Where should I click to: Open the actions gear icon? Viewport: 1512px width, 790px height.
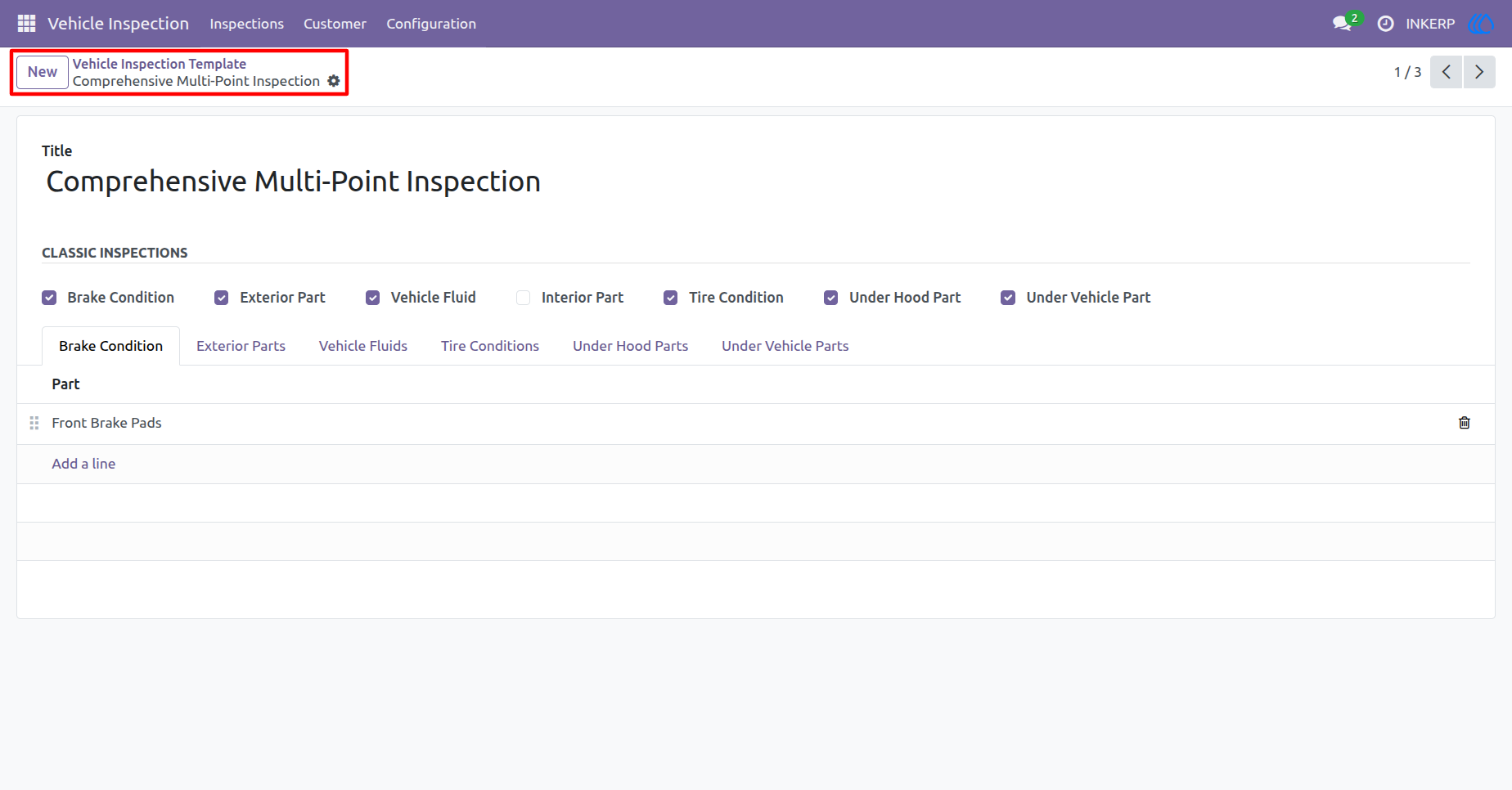(334, 81)
